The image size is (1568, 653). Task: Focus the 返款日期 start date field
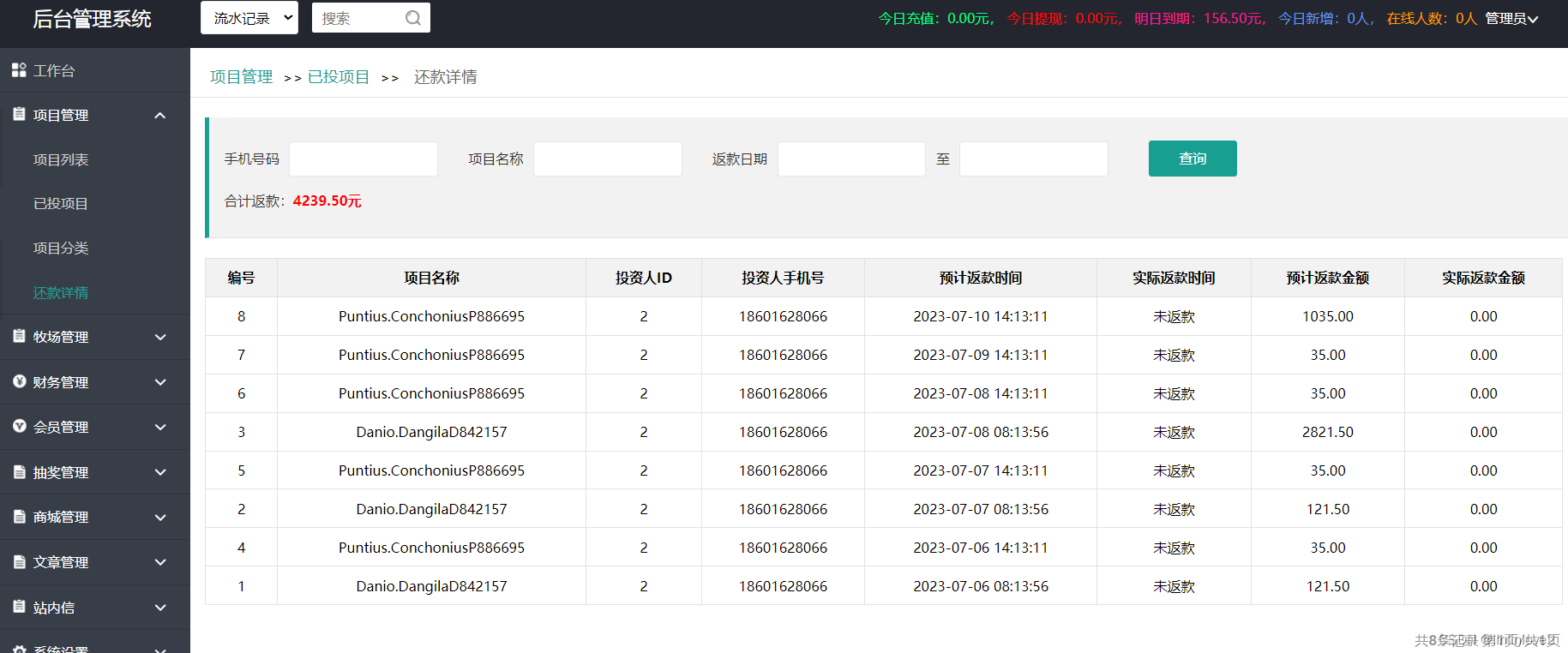point(851,159)
